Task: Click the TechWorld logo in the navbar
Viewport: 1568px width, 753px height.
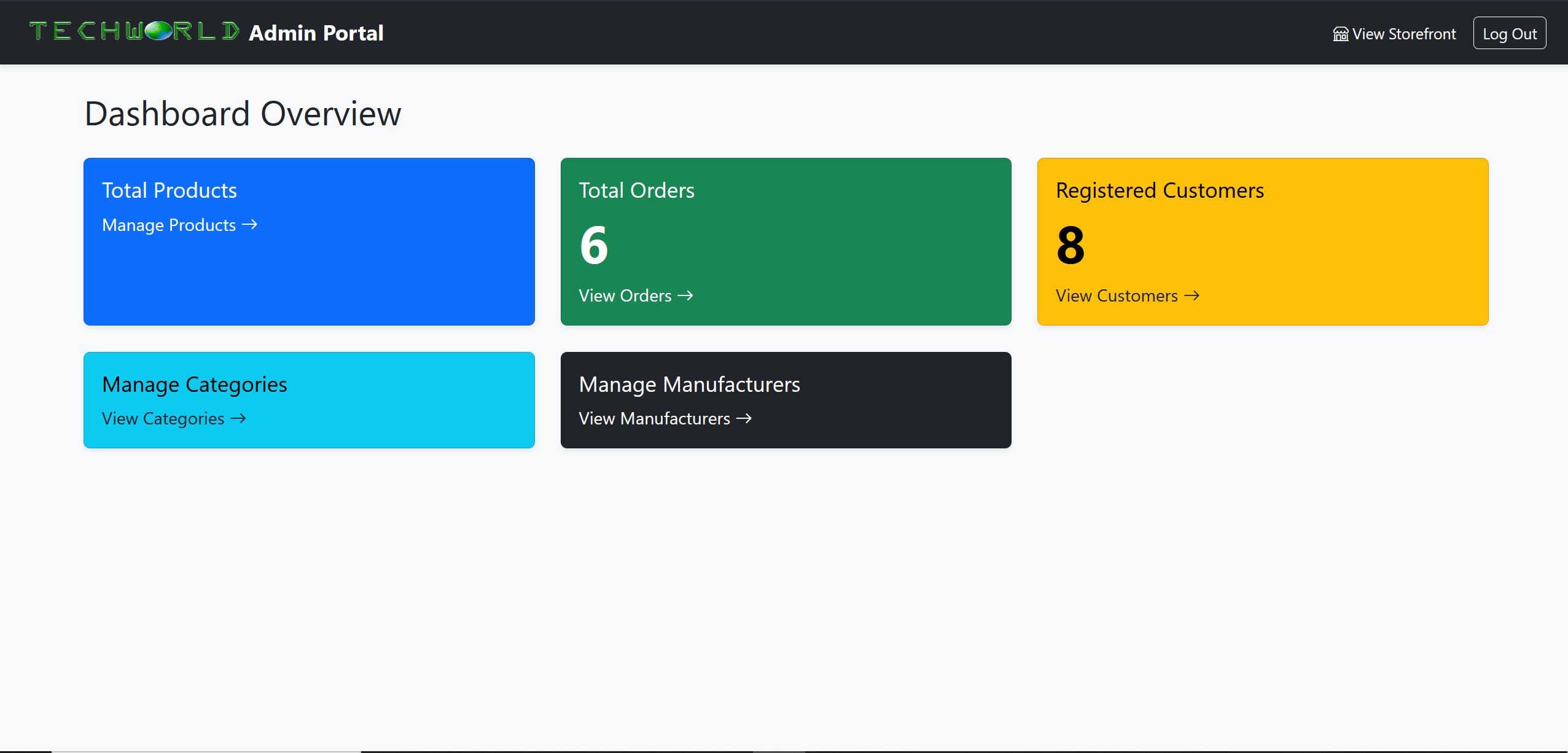Action: (x=135, y=31)
